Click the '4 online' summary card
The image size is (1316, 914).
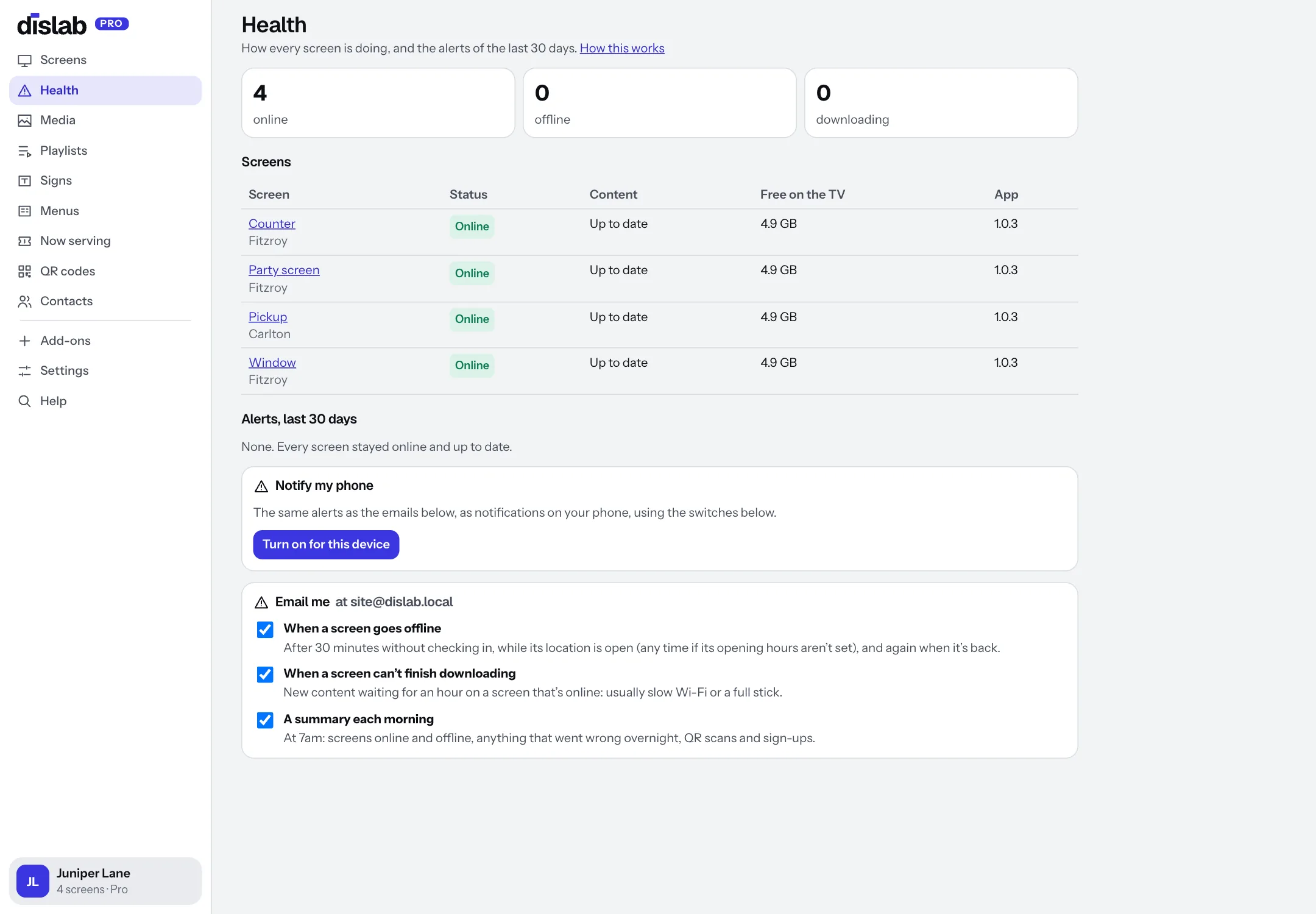[378, 103]
